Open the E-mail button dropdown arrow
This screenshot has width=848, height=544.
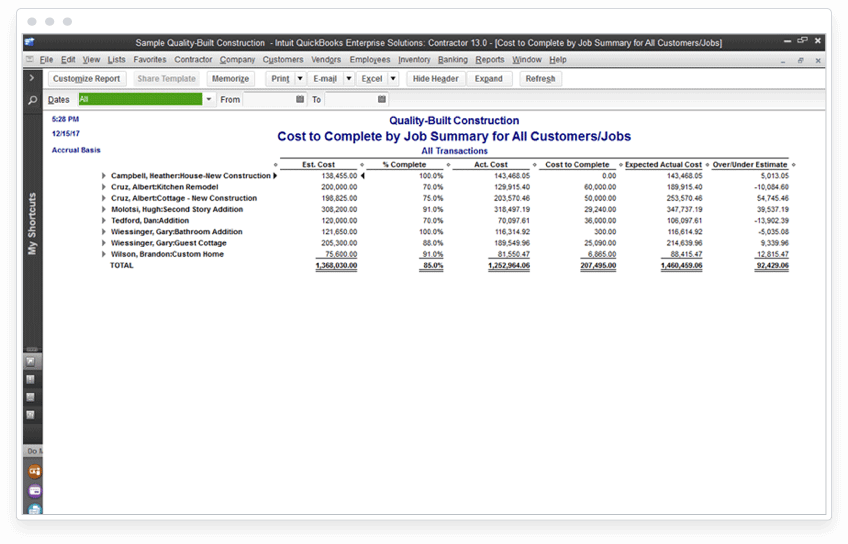pos(349,78)
